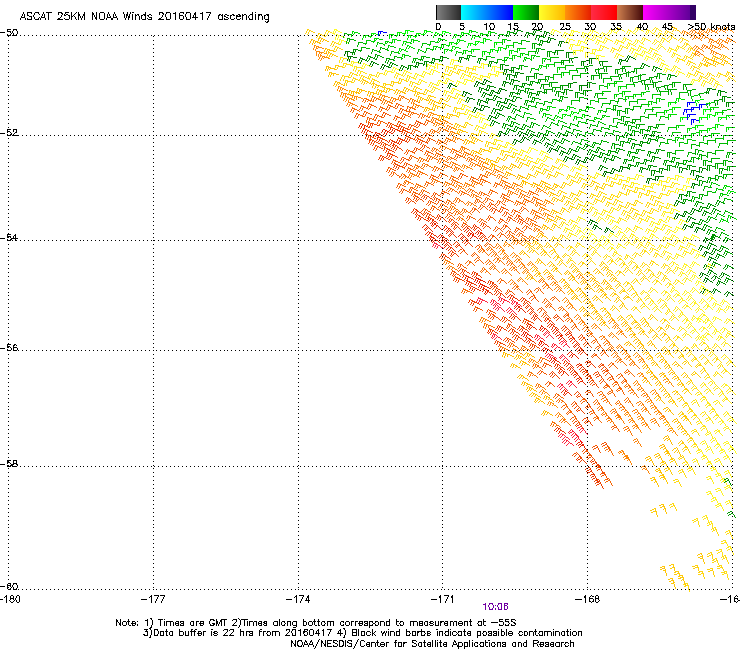Click the purple overpass time '10:06'
The image size is (740, 650).
pyautogui.click(x=496, y=607)
